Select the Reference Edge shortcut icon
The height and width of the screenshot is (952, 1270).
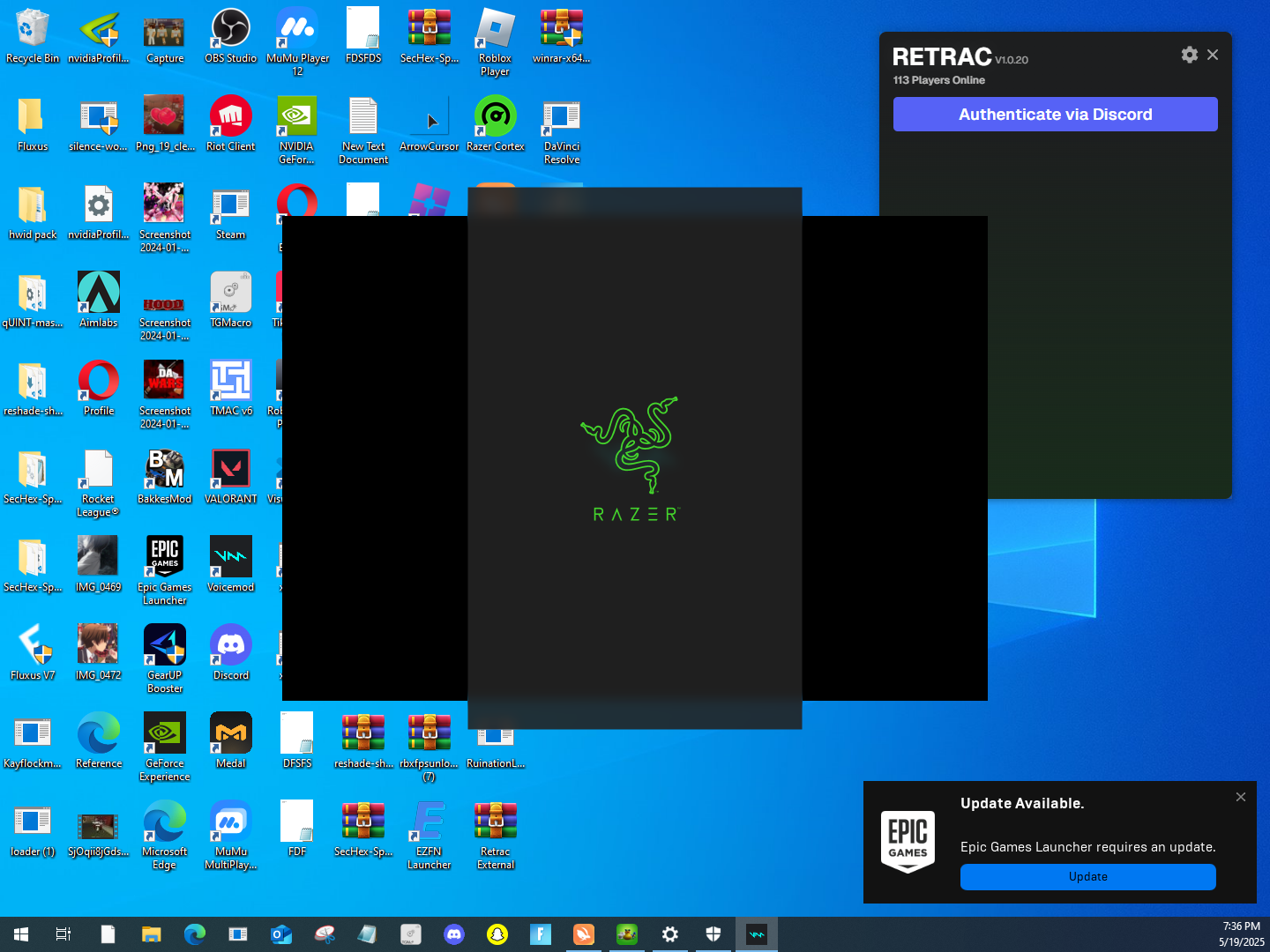coord(99,741)
